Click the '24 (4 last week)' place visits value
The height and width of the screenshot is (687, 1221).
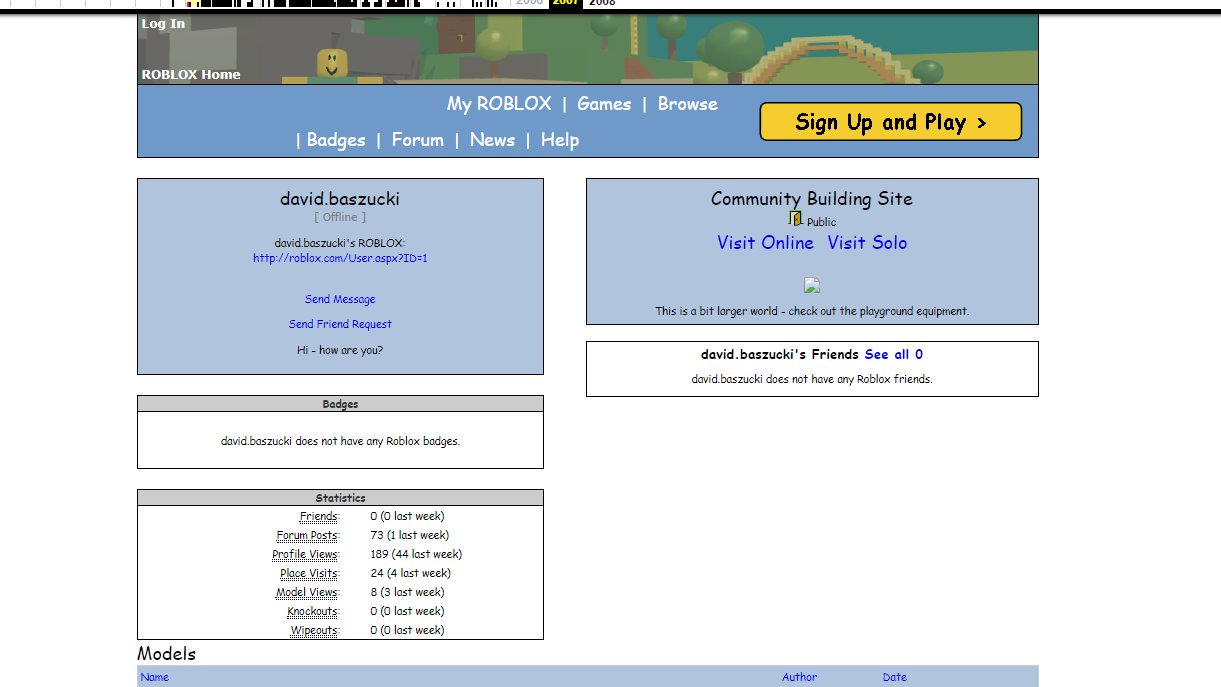pos(410,574)
